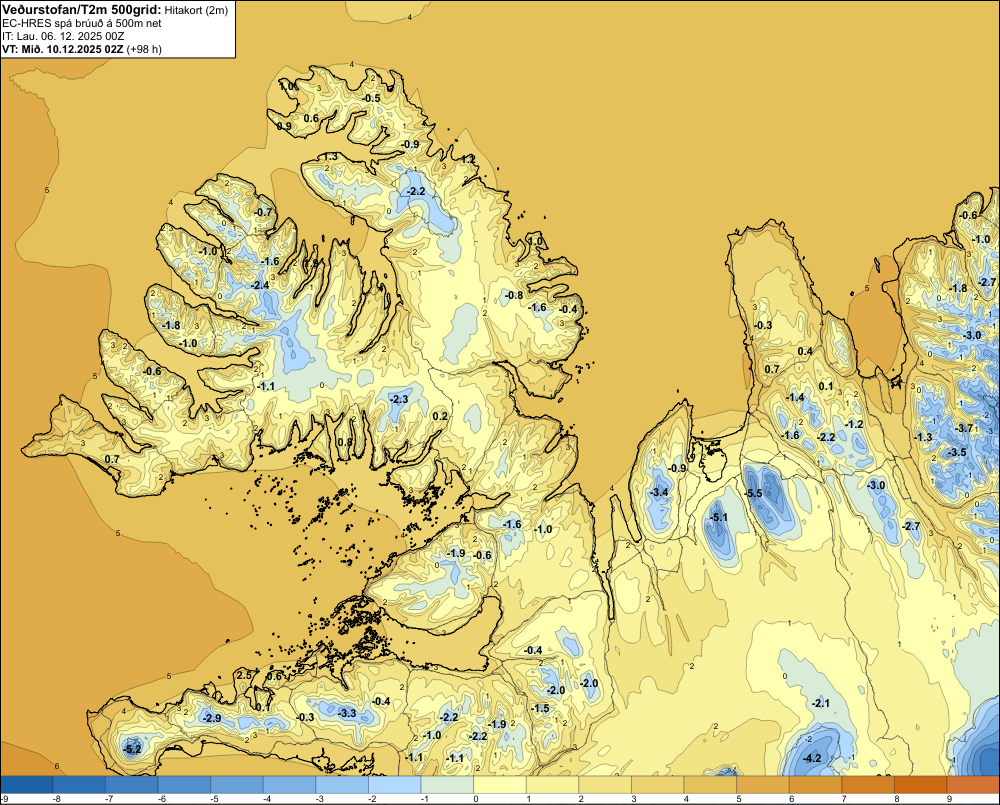The width and height of the screenshot is (1000, 805).
Task: Click the -1.4 temperature label
Action: (795, 397)
